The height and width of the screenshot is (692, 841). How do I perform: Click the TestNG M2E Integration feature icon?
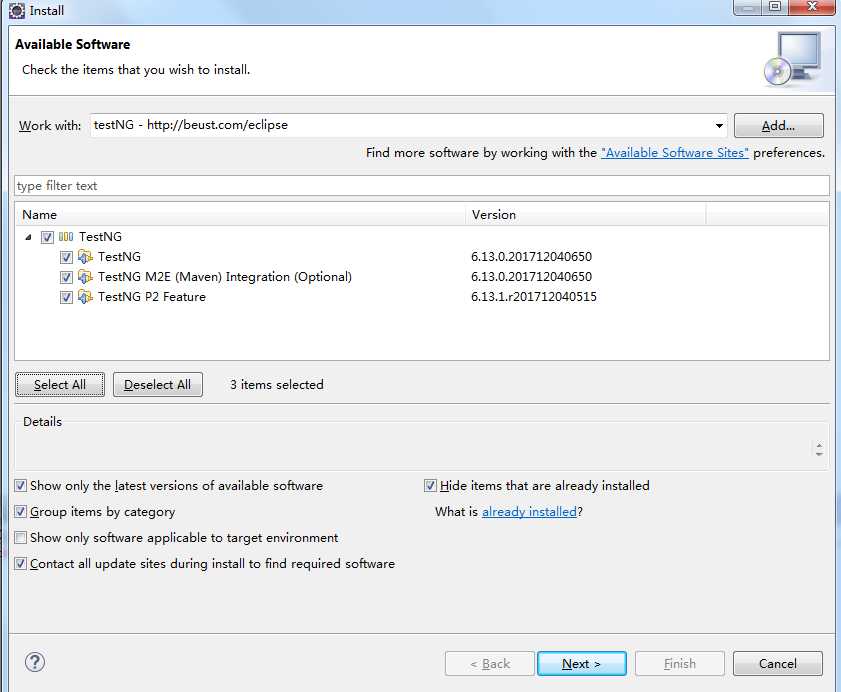tap(85, 277)
